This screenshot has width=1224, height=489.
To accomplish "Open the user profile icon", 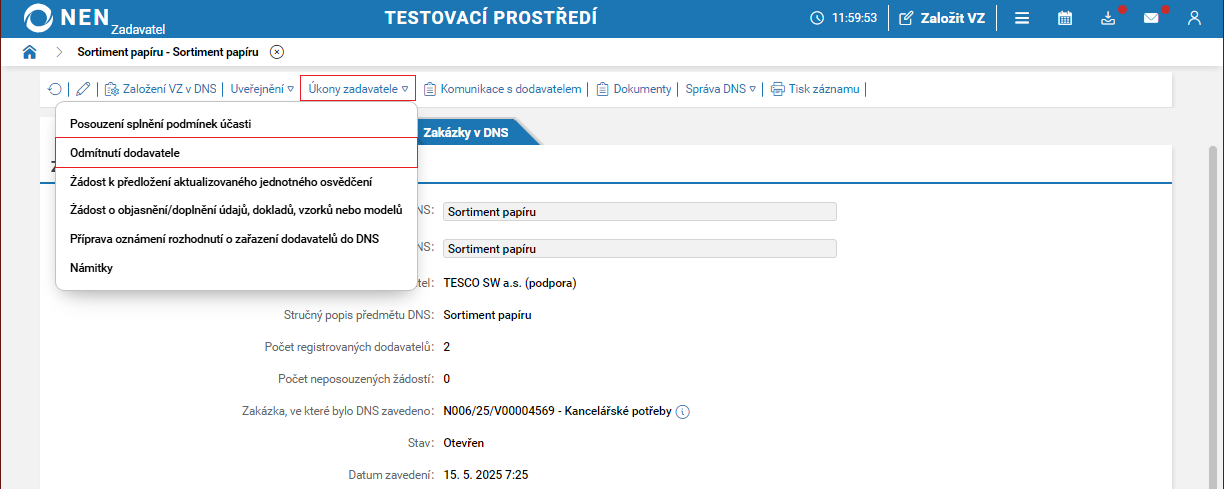I will tap(1194, 18).
